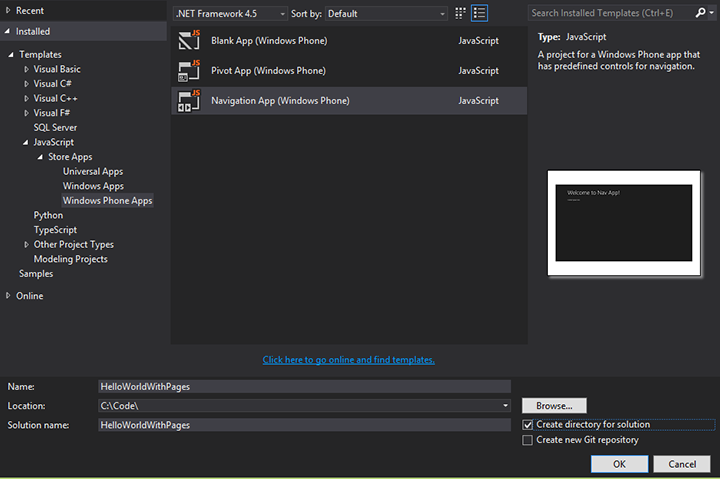Collapse the JavaScript node arrow
Viewport: 720px width, 479px height.
click(26, 142)
